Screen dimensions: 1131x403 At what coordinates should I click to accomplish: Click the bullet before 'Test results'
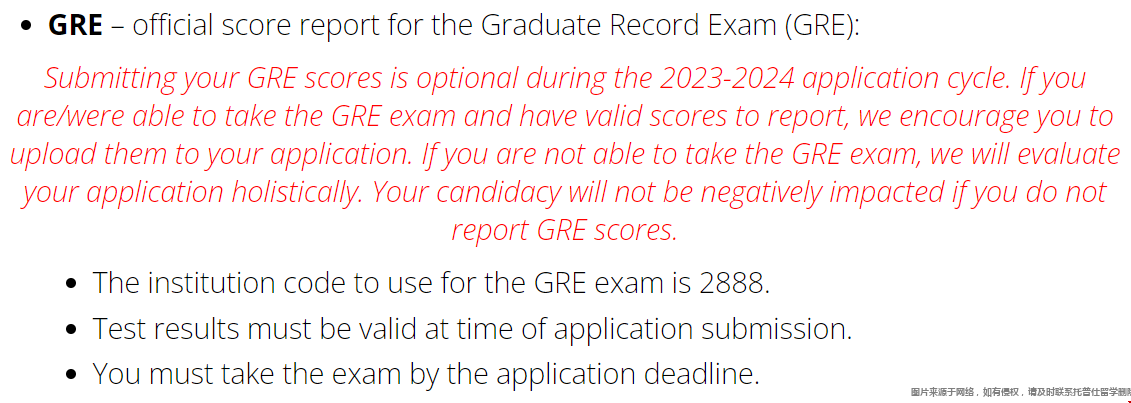[x=71, y=330]
